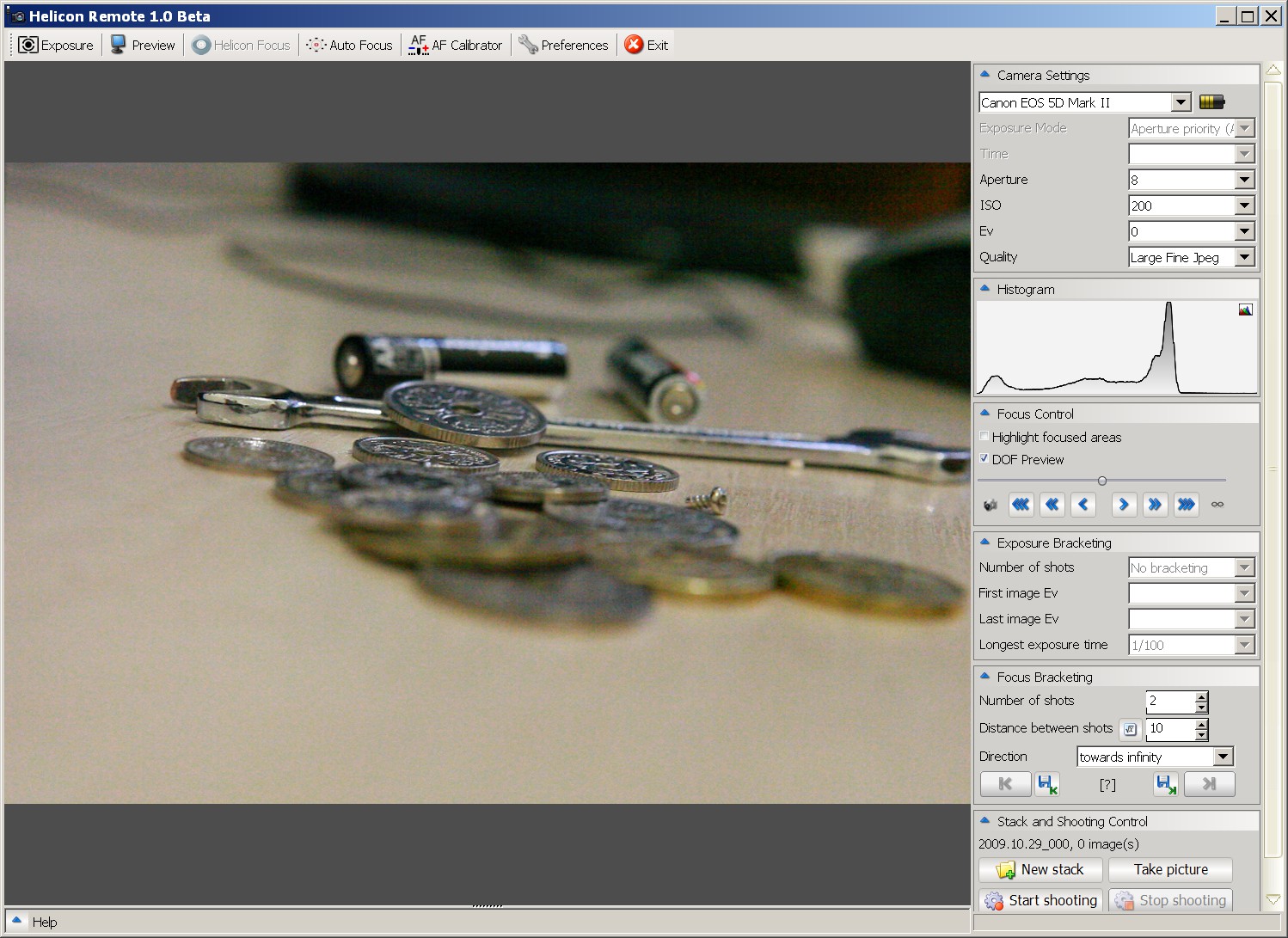Click the Take picture button
Screen dimensions: 1288x938
pyautogui.click(x=1170, y=870)
